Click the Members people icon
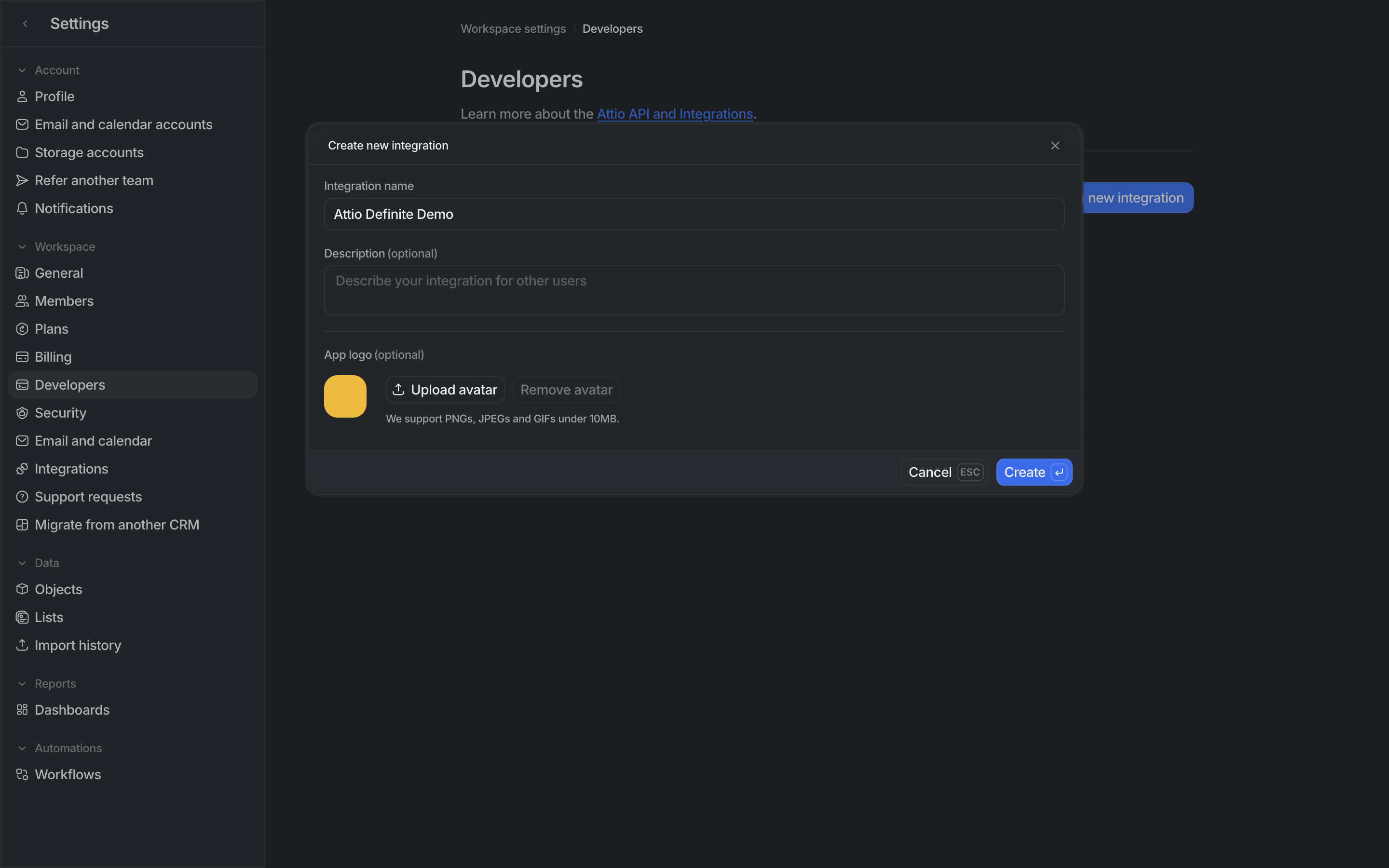Viewport: 1389px width, 868px height. pos(22,301)
